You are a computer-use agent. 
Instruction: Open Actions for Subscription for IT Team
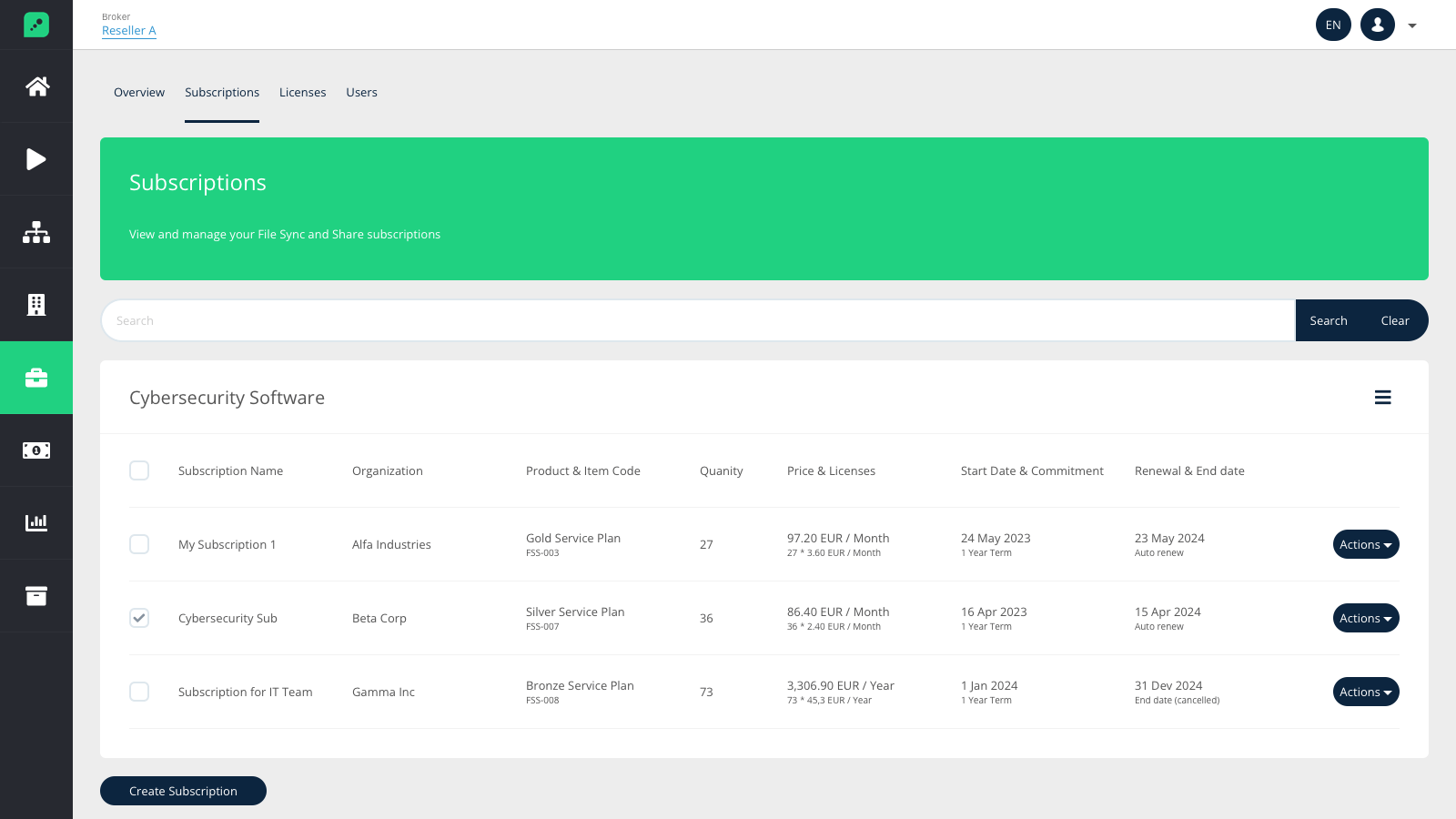1366,692
